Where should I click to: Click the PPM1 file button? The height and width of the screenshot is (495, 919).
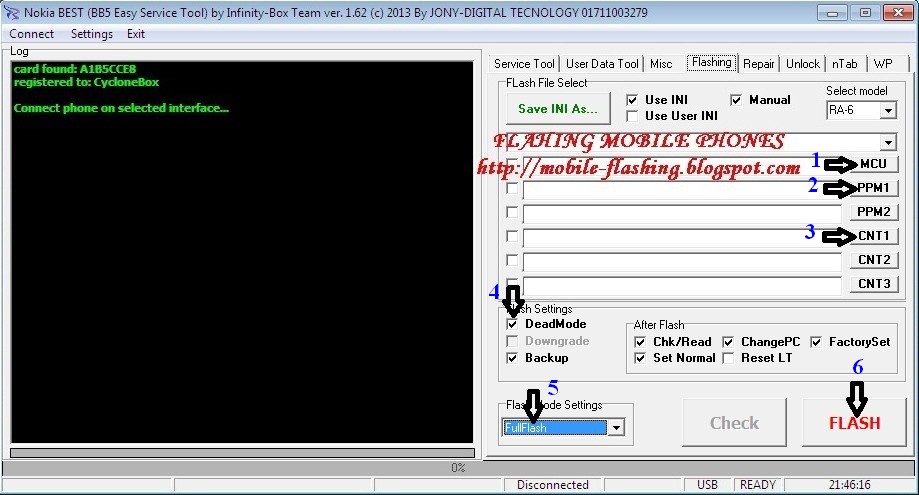(873, 188)
